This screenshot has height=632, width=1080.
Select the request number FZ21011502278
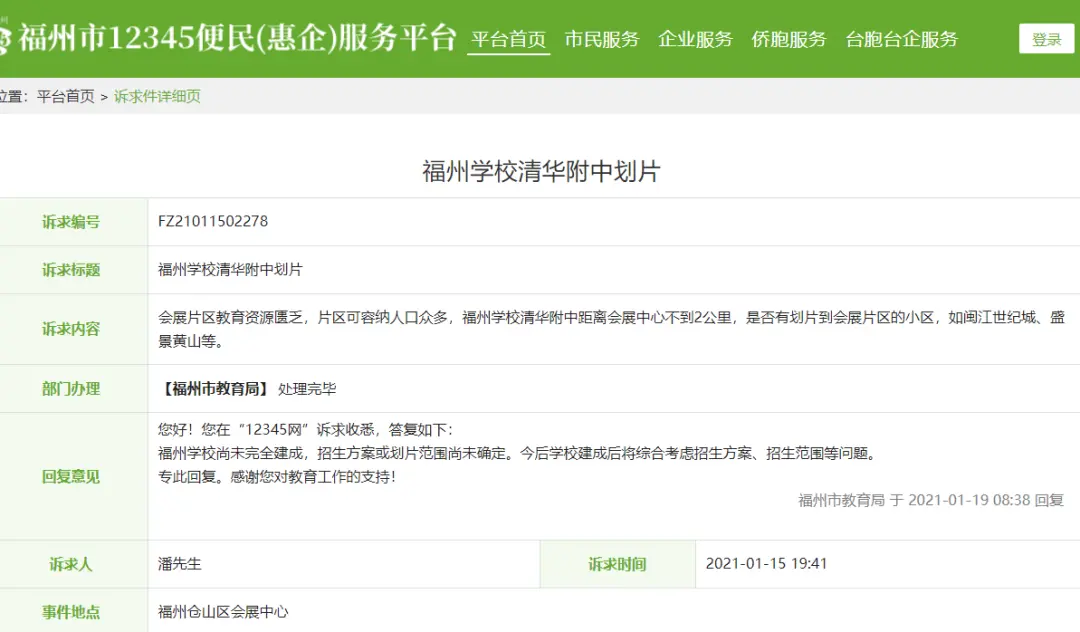(x=213, y=222)
